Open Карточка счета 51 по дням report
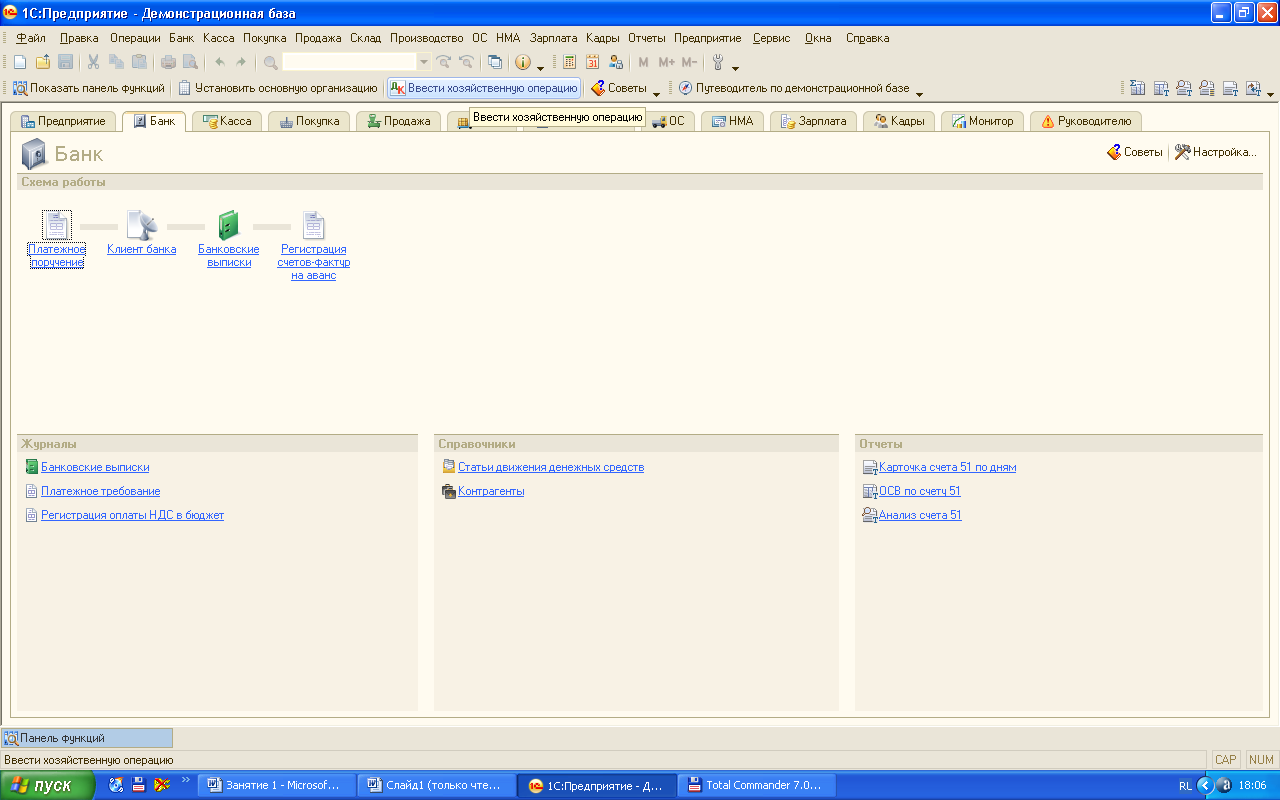This screenshot has height=800, width=1280. click(947, 467)
